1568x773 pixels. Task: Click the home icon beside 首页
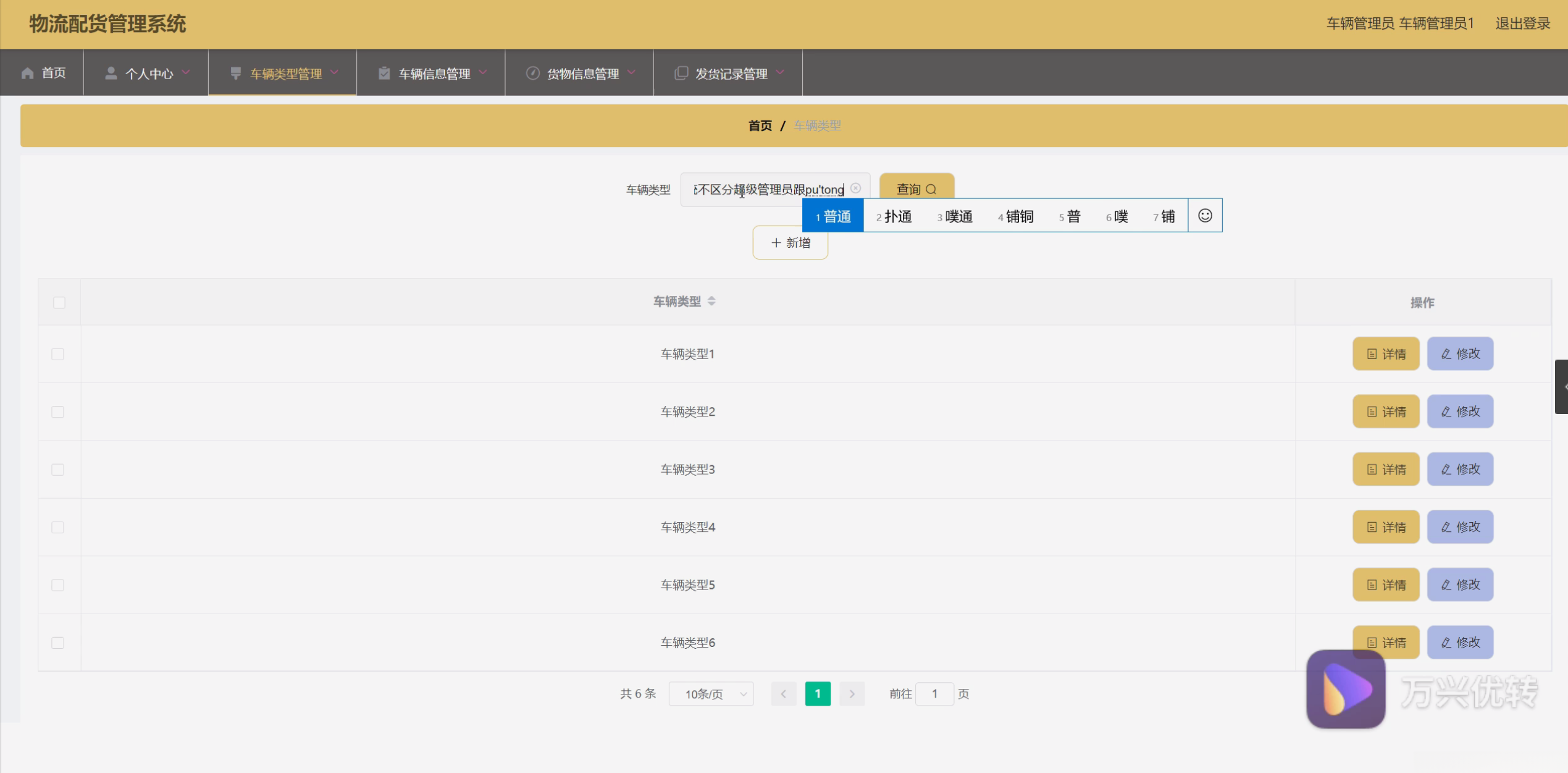pyautogui.click(x=27, y=74)
